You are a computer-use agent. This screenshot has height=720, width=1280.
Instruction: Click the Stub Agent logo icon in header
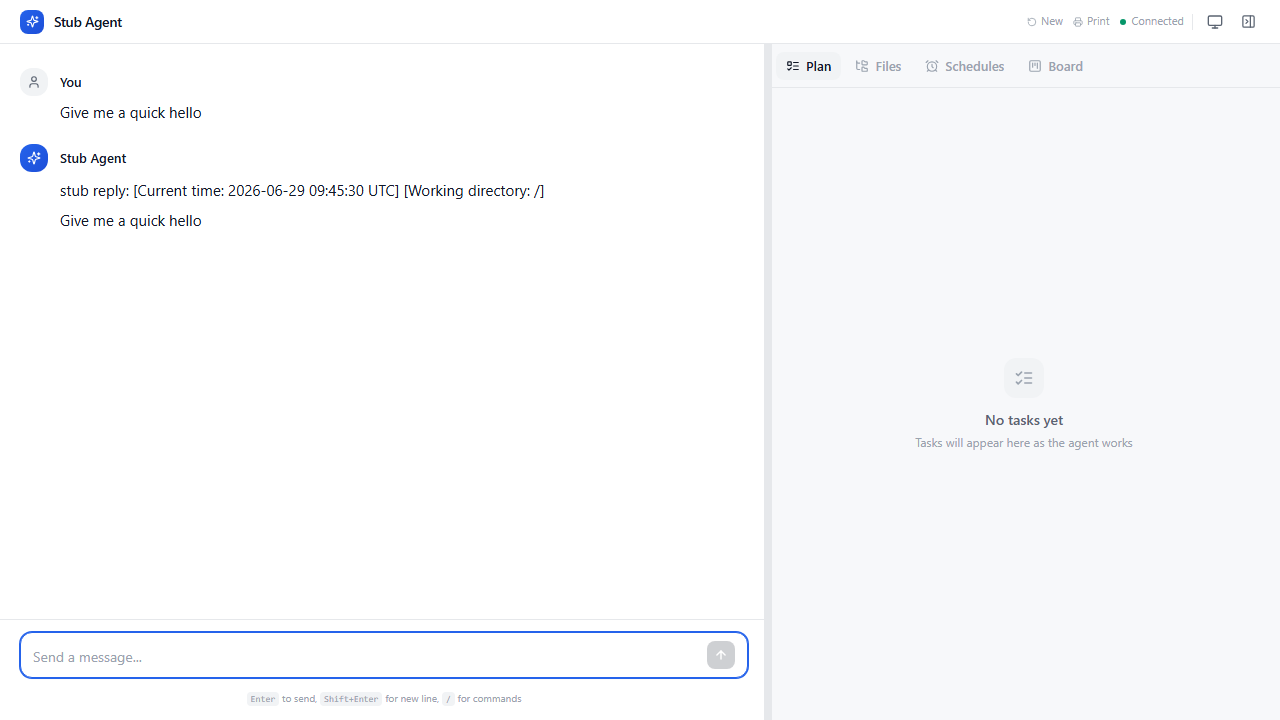(32, 22)
